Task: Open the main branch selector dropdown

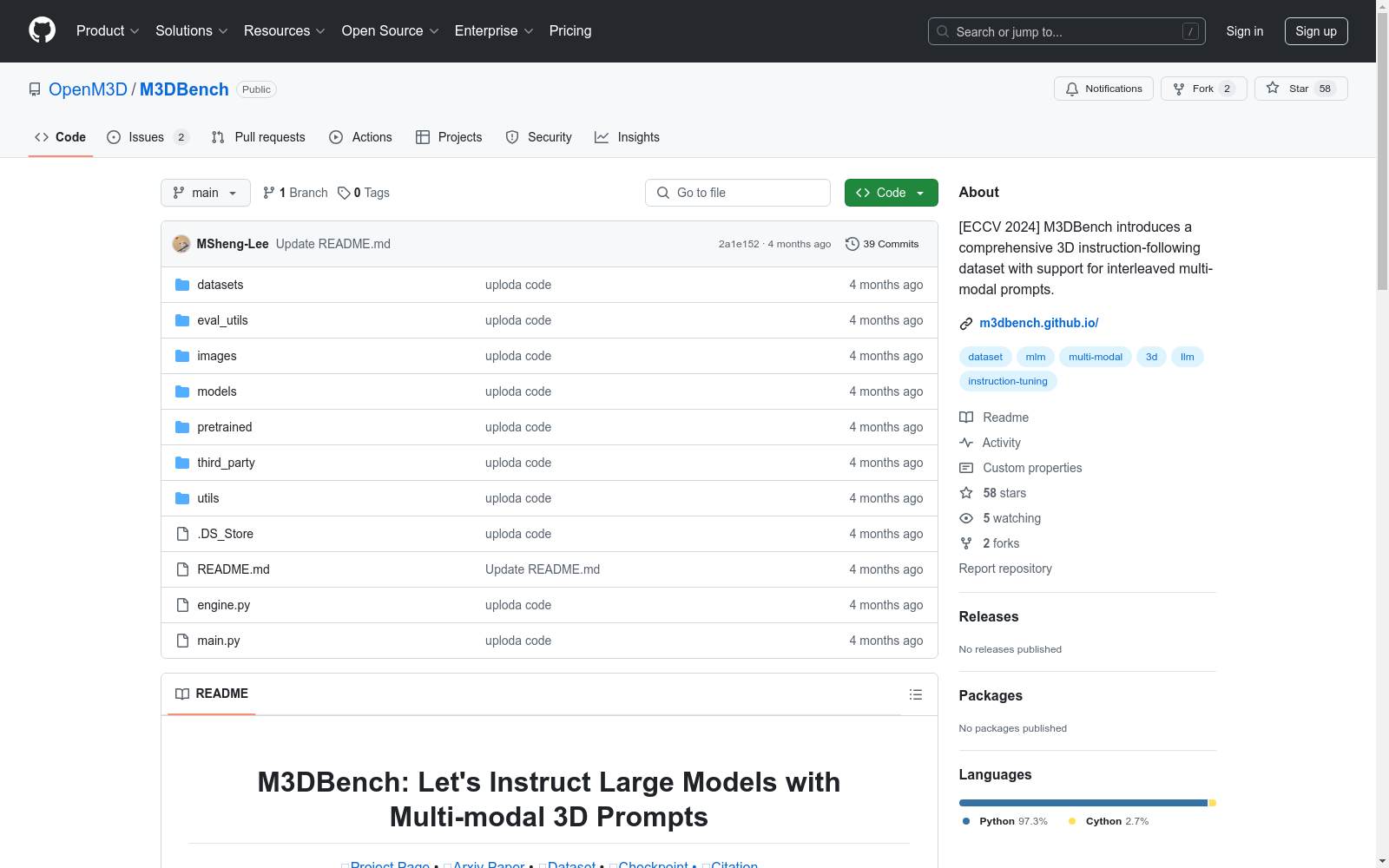Action: click(206, 193)
